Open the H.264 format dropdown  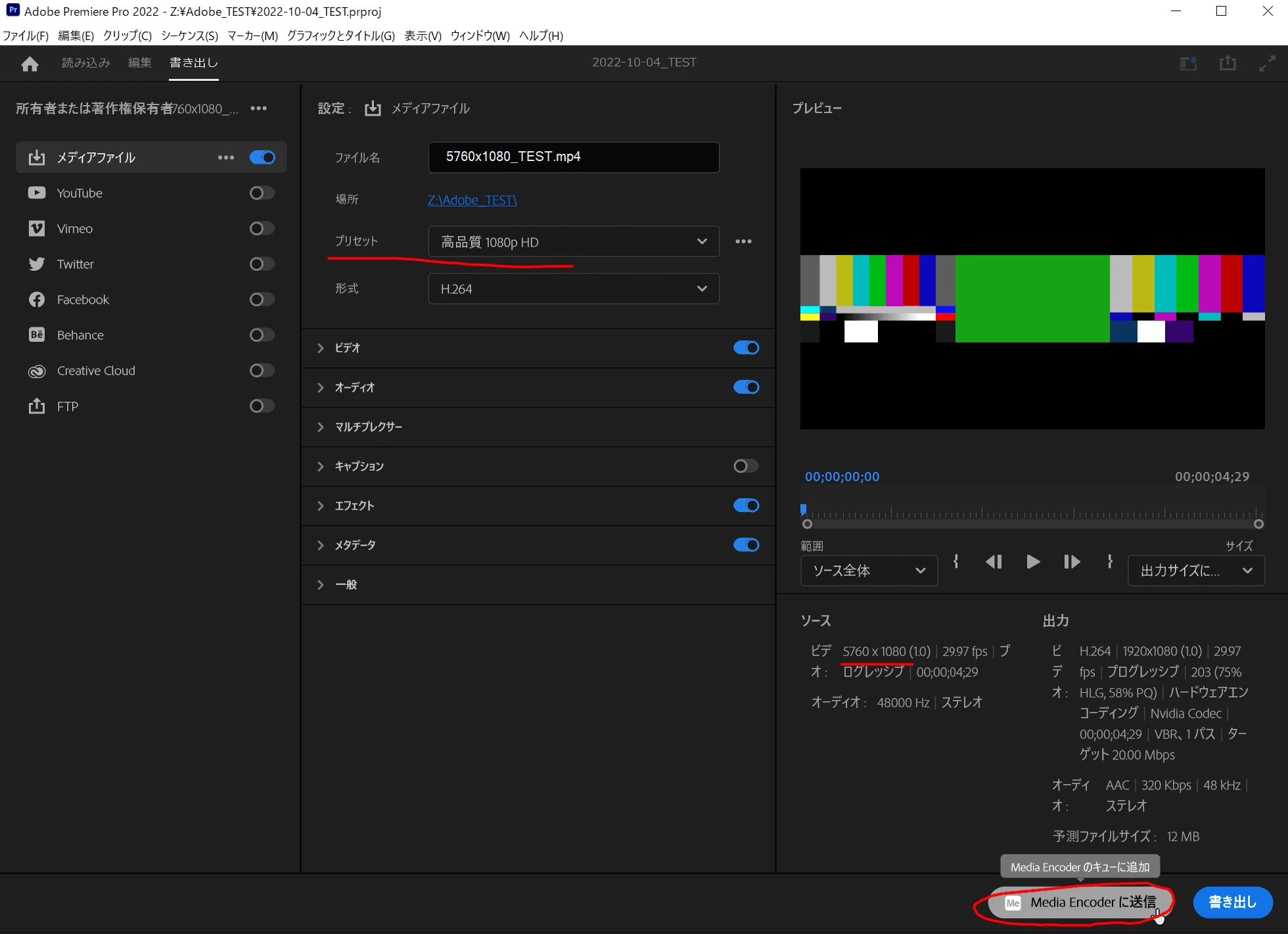point(573,289)
